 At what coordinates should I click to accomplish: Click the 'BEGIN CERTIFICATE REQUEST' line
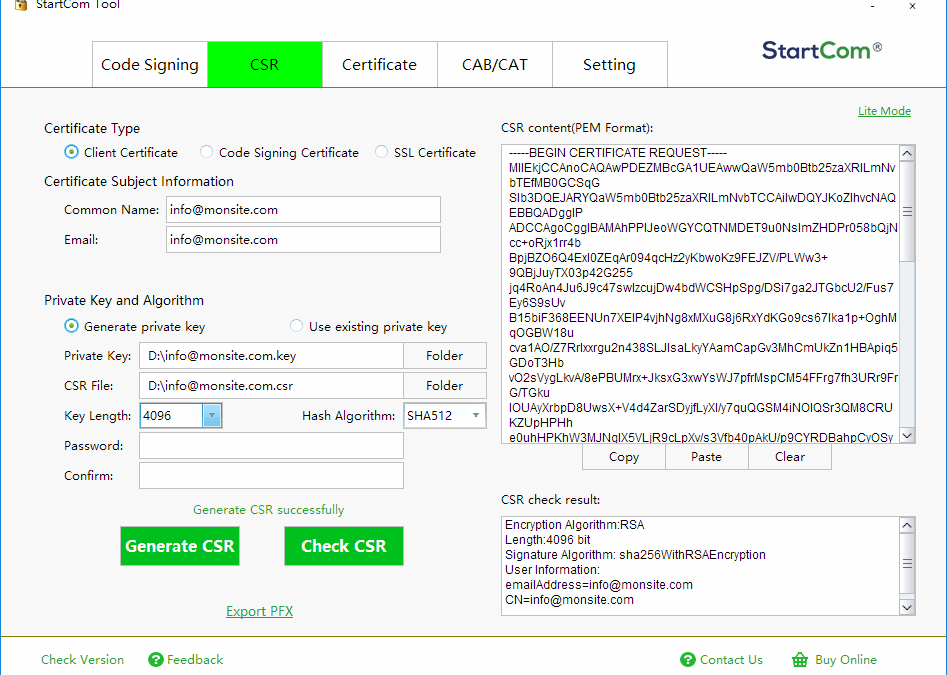(x=618, y=153)
